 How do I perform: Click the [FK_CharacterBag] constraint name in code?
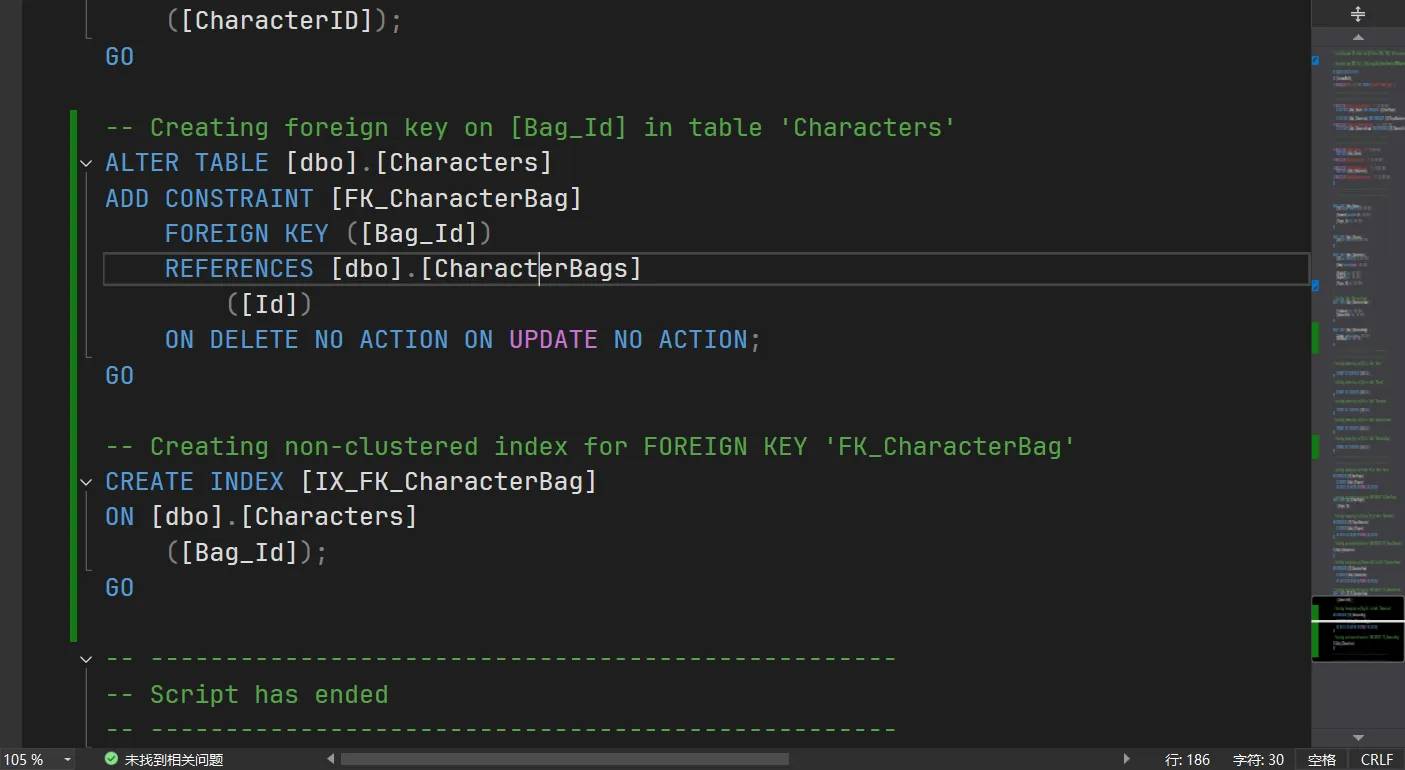click(455, 199)
